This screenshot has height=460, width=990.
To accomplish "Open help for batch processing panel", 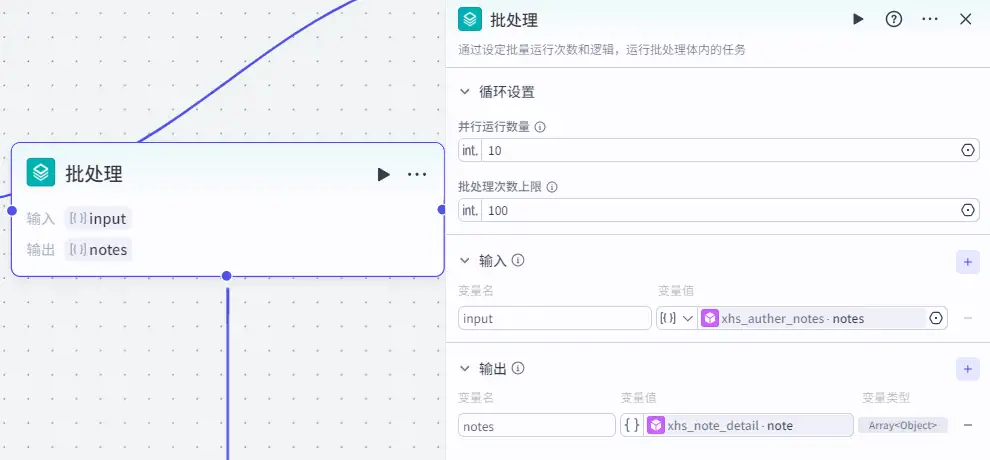I will pos(893,20).
